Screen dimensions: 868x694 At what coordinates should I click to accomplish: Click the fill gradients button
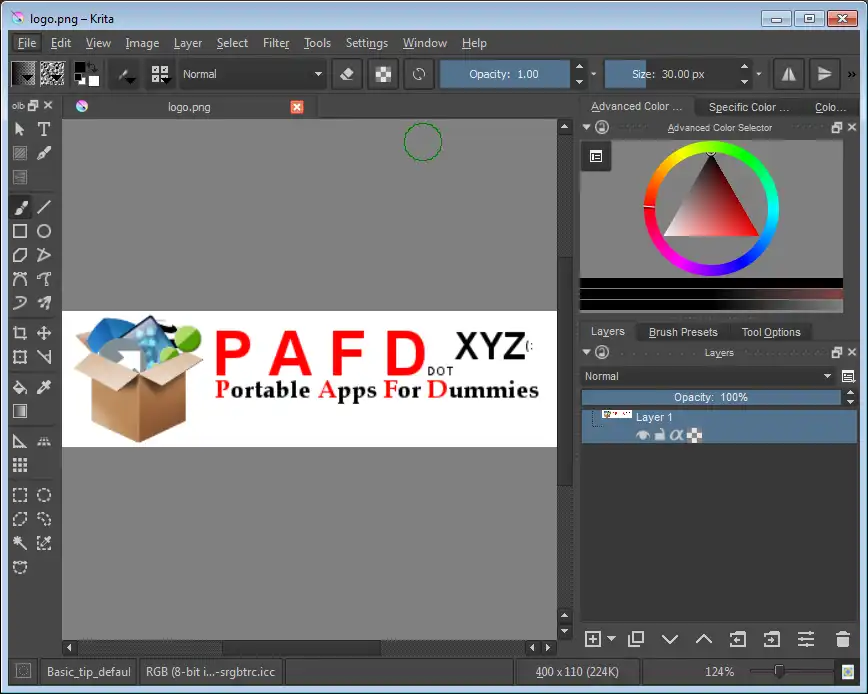click(x=23, y=74)
